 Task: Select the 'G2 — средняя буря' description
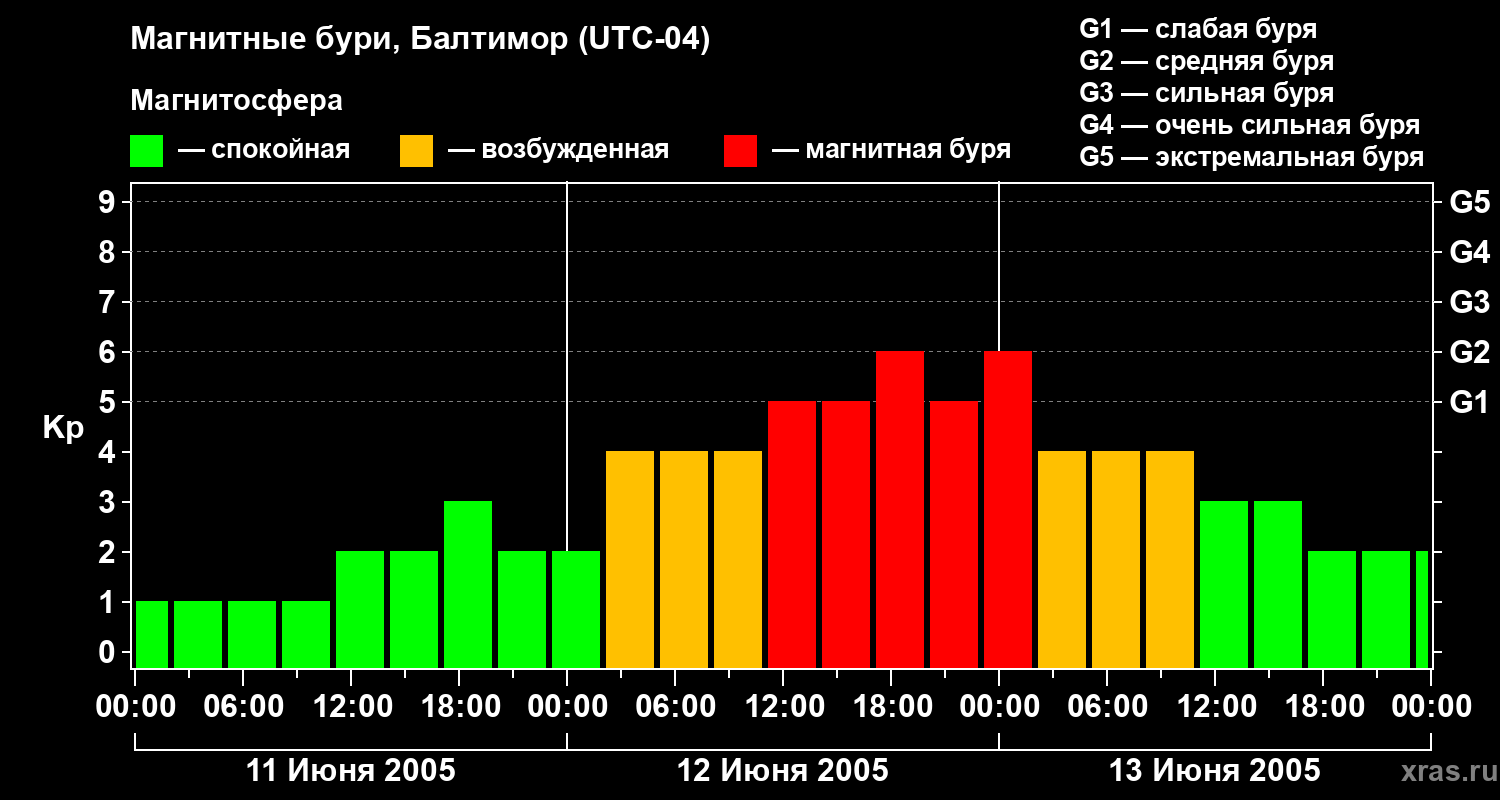click(1207, 61)
